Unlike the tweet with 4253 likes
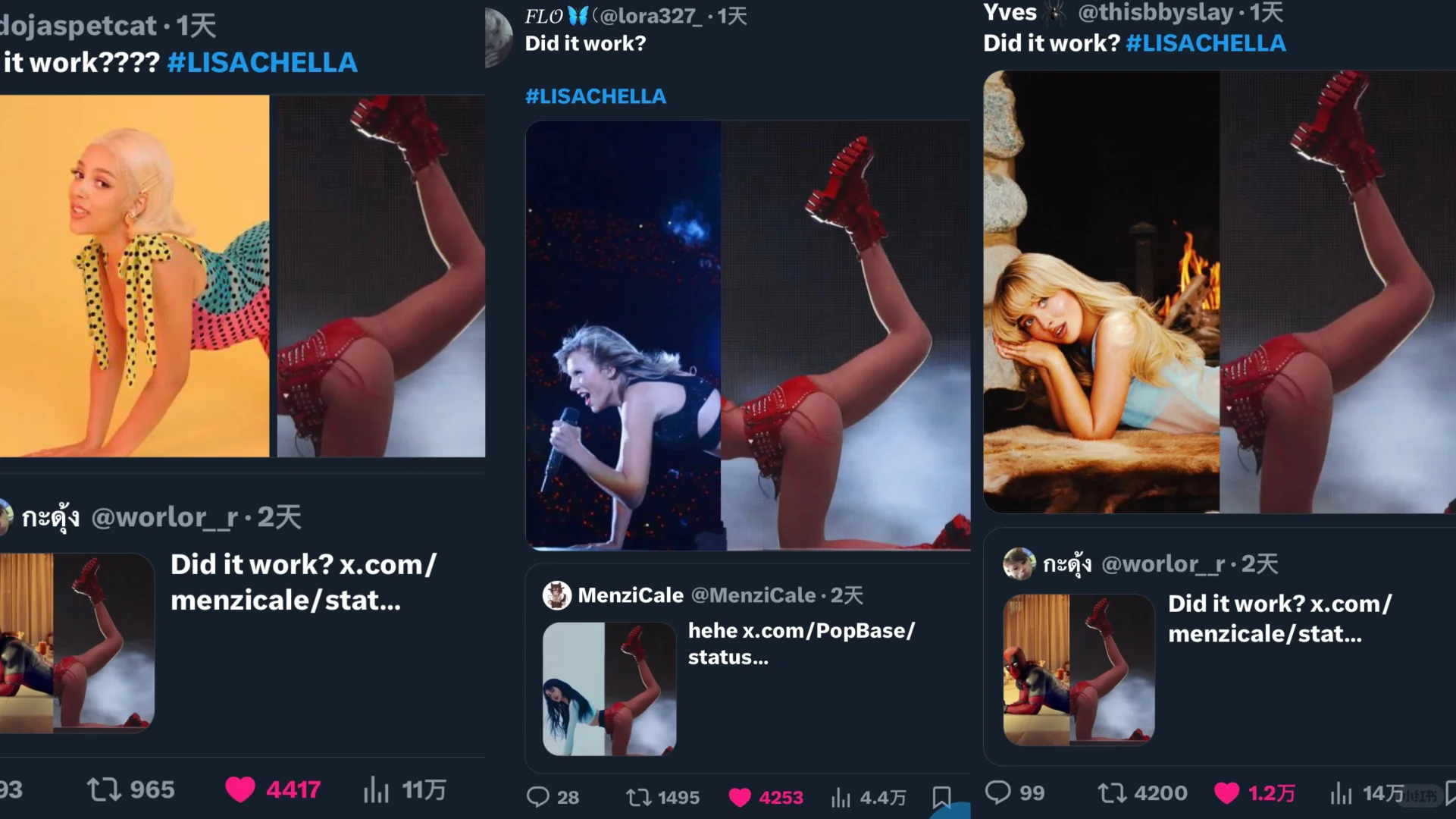Image resolution: width=1456 pixels, height=819 pixels. (740, 797)
